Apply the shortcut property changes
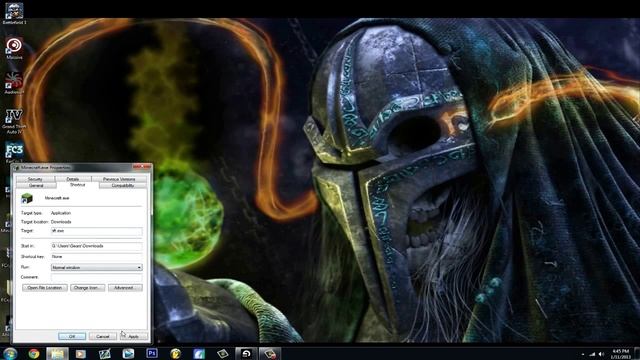This screenshot has height=360, width=640. click(133, 336)
